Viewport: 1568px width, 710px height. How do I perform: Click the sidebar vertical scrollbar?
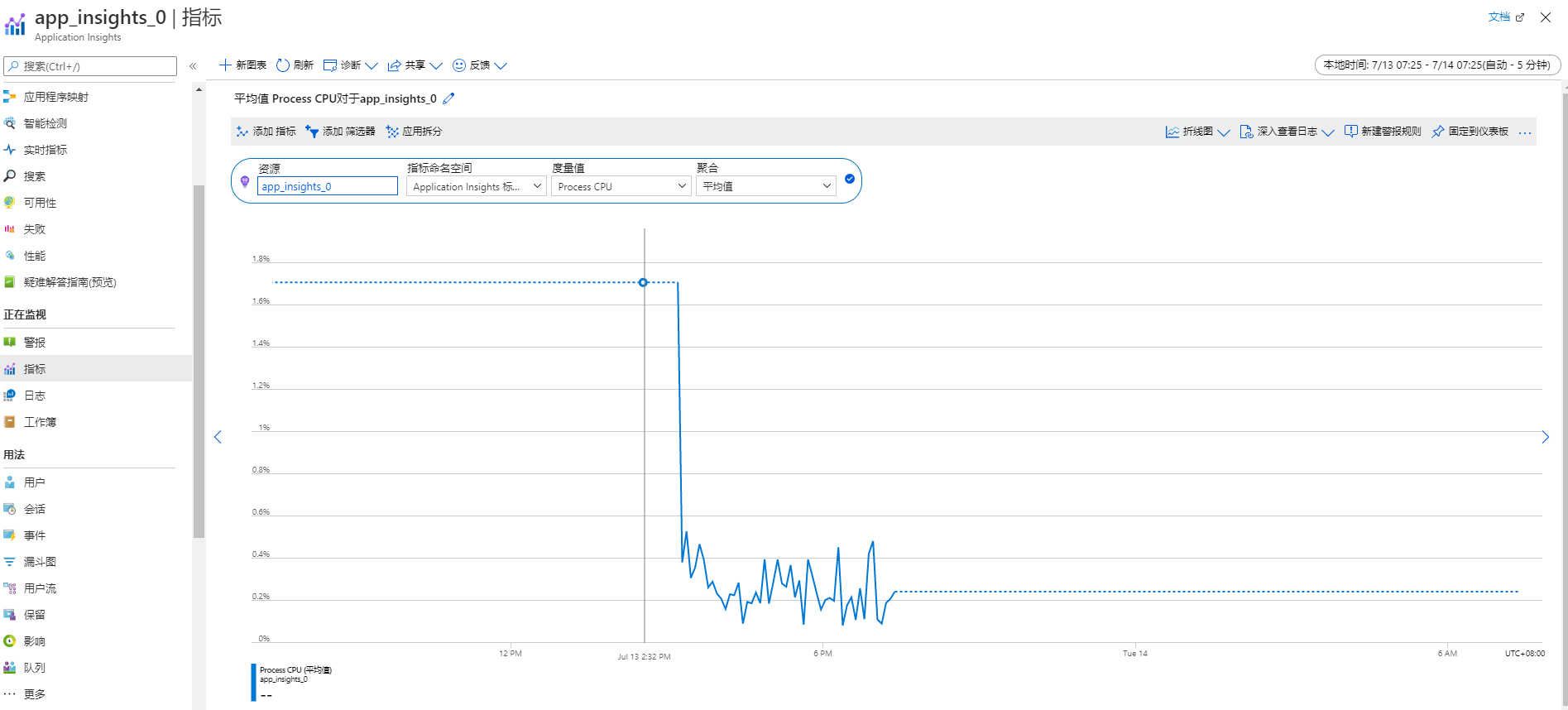pyautogui.click(x=199, y=362)
